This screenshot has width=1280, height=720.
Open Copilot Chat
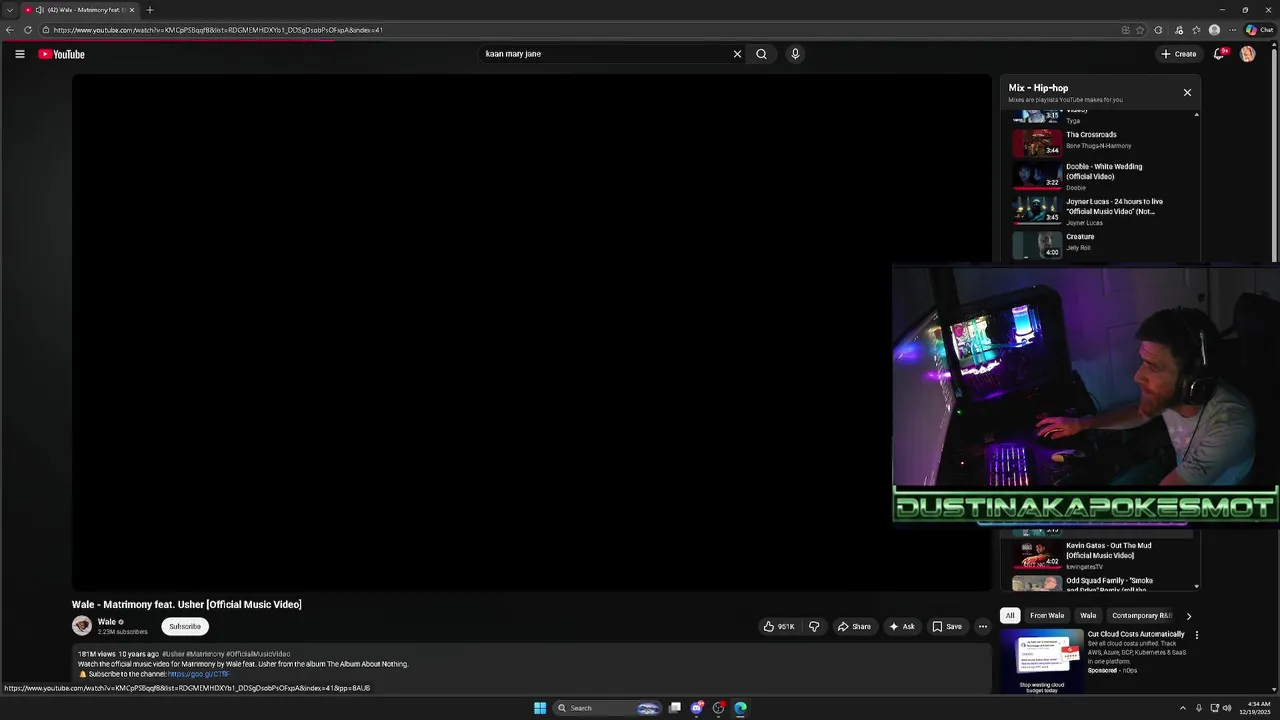click(x=1259, y=30)
